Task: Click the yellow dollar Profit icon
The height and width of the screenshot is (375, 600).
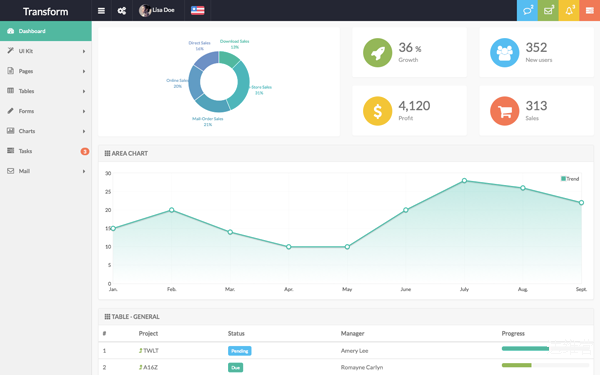Action: pyautogui.click(x=377, y=111)
